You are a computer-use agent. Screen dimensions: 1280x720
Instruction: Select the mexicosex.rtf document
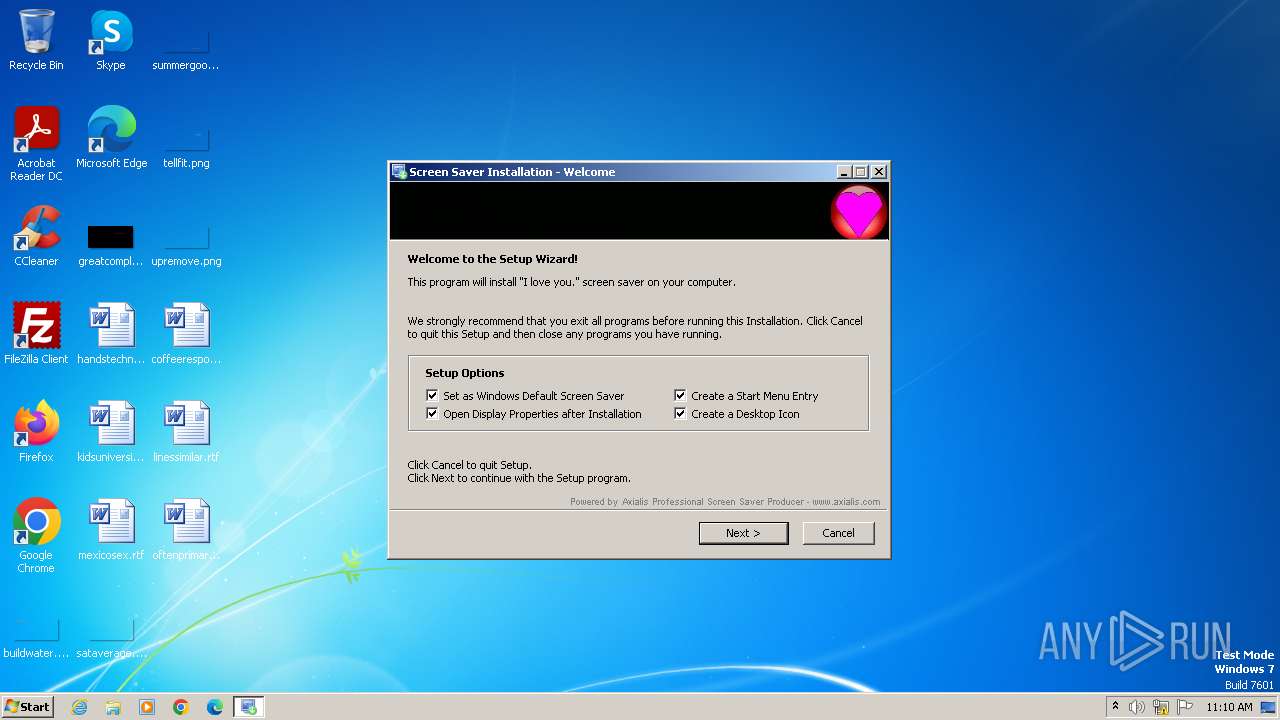(111, 530)
